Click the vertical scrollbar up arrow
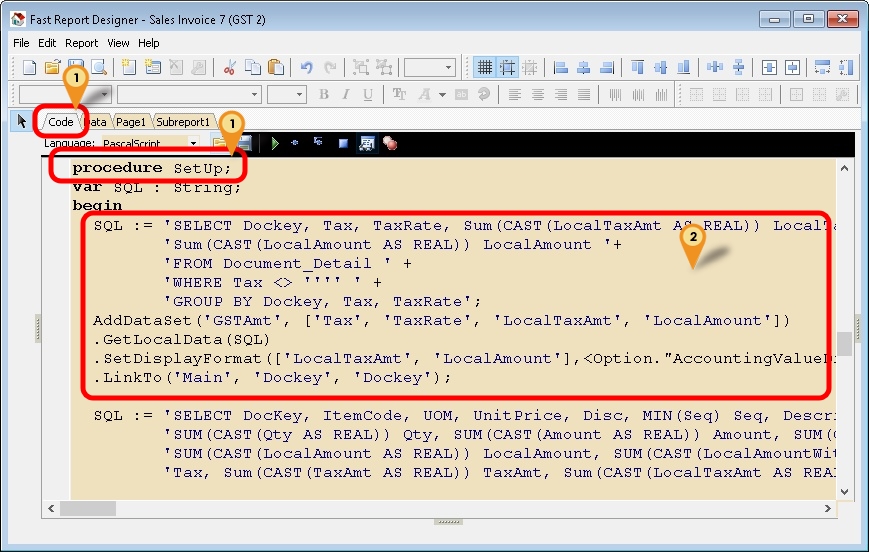 click(844, 168)
